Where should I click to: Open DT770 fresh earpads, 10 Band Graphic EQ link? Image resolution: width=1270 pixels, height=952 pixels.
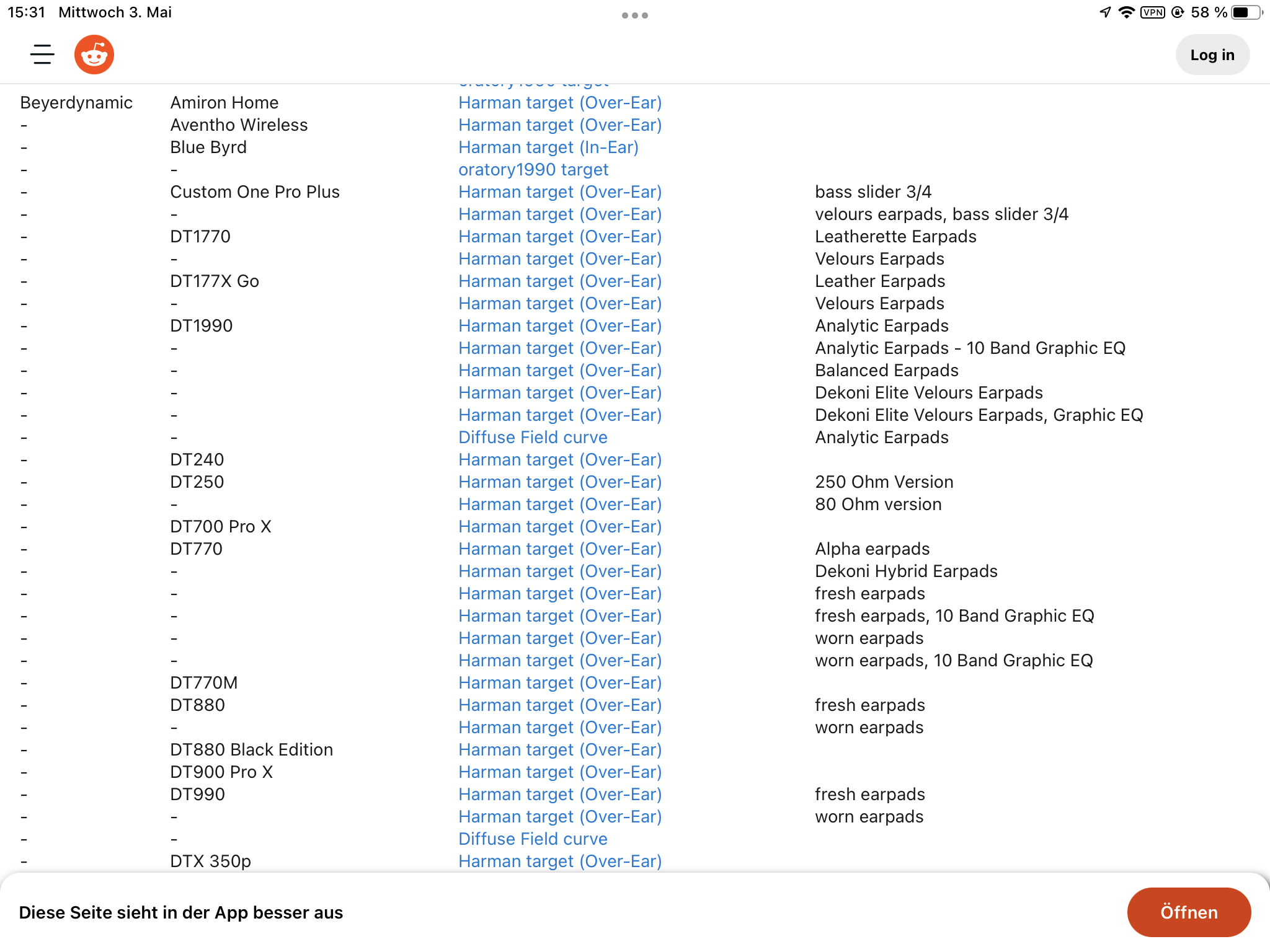[560, 616]
